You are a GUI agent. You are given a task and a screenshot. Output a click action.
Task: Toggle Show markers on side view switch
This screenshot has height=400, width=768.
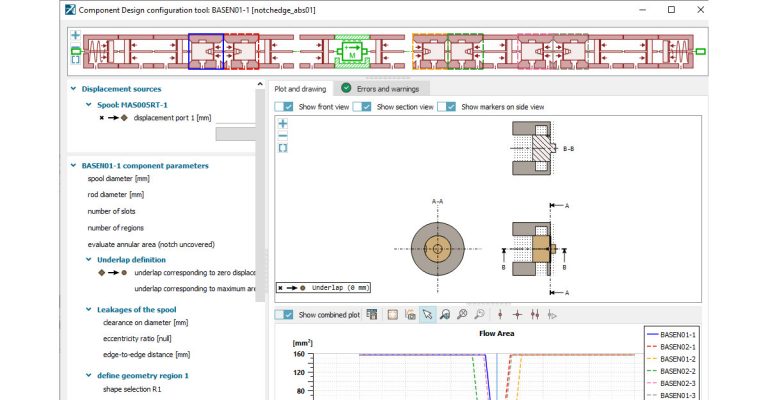coord(446,107)
